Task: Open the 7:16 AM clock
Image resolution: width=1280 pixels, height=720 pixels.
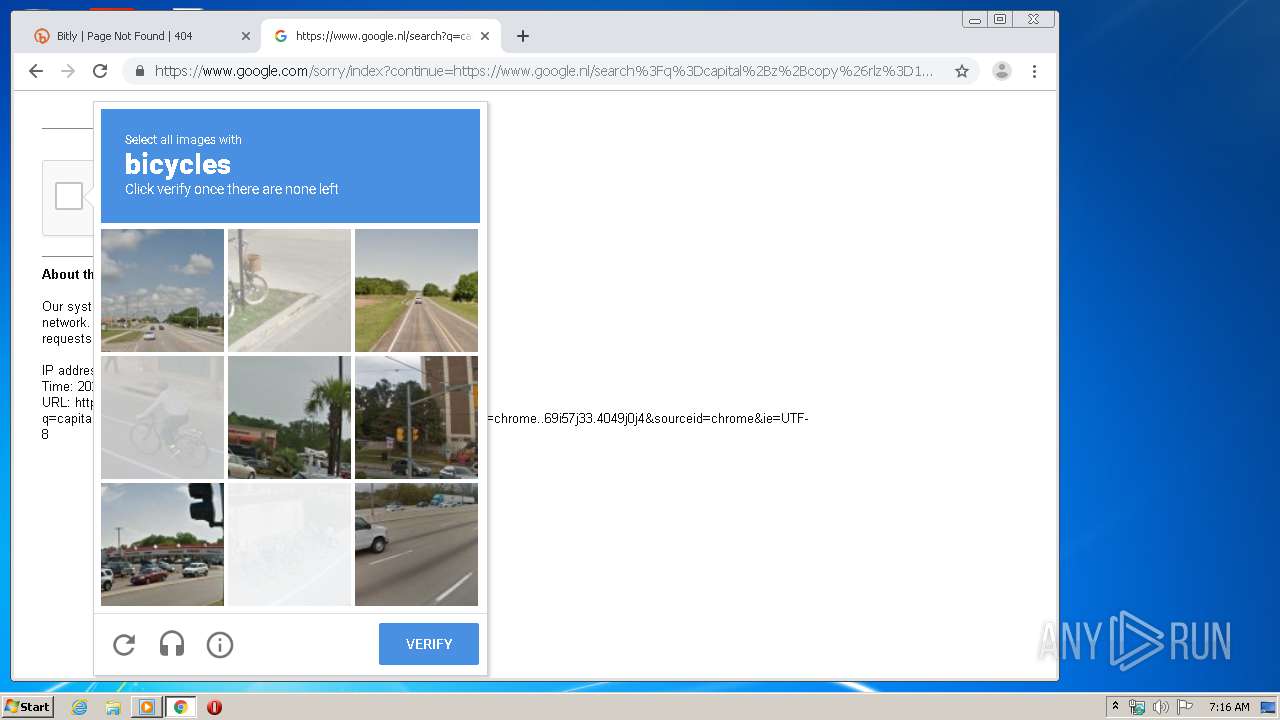Action: [x=1229, y=707]
